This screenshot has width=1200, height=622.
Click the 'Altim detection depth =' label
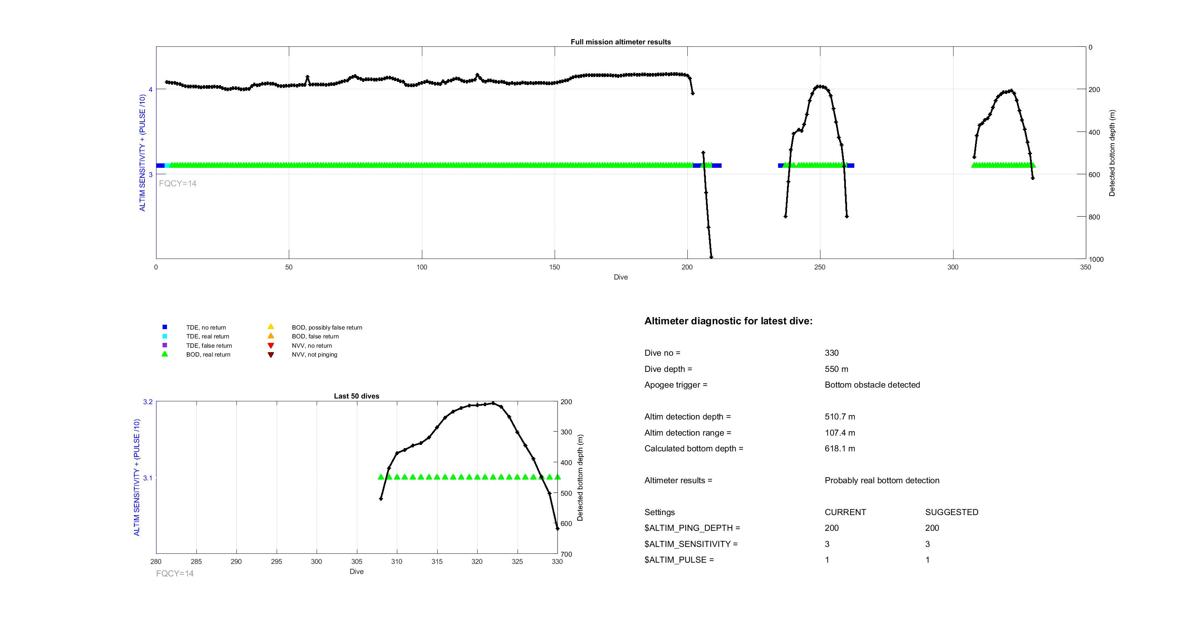688,417
